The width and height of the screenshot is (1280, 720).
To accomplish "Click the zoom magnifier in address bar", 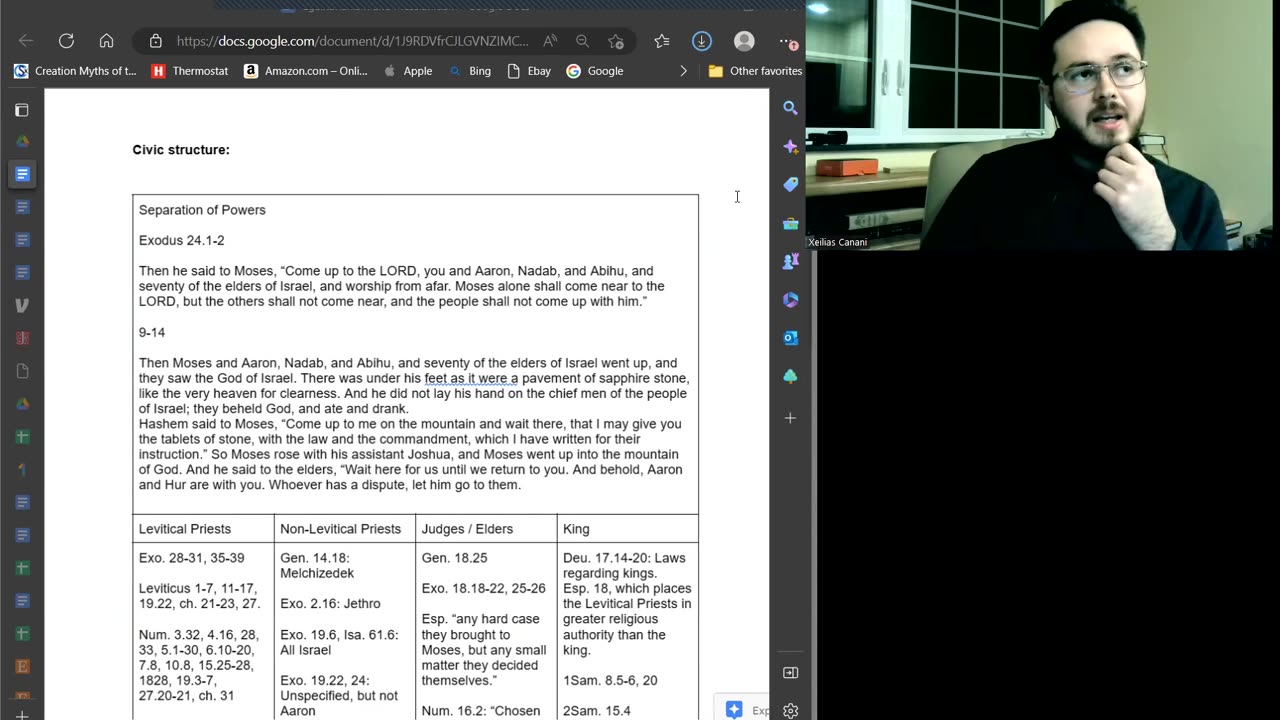I will (x=582, y=41).
